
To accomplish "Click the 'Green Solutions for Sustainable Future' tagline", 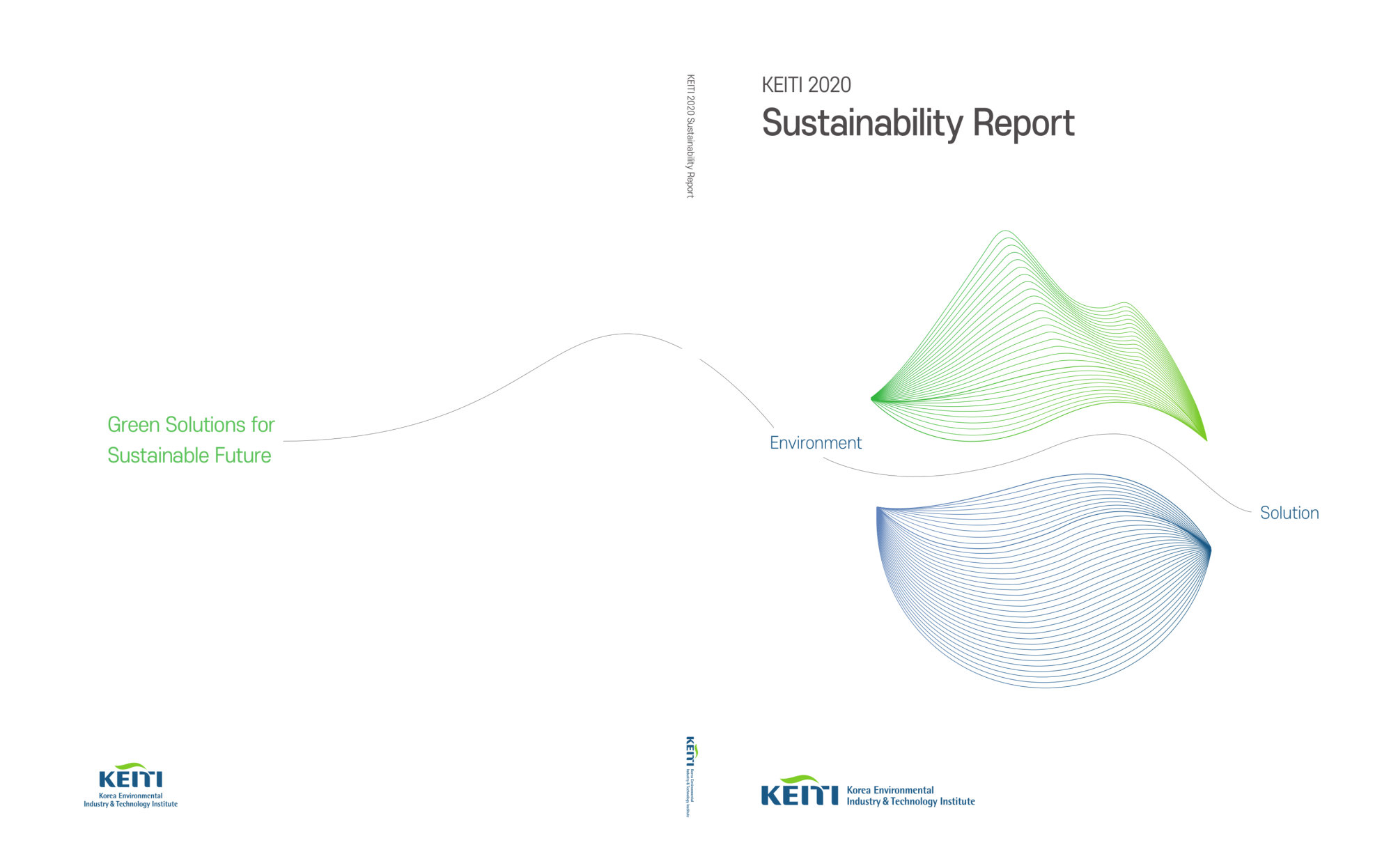I will (192, 441).
